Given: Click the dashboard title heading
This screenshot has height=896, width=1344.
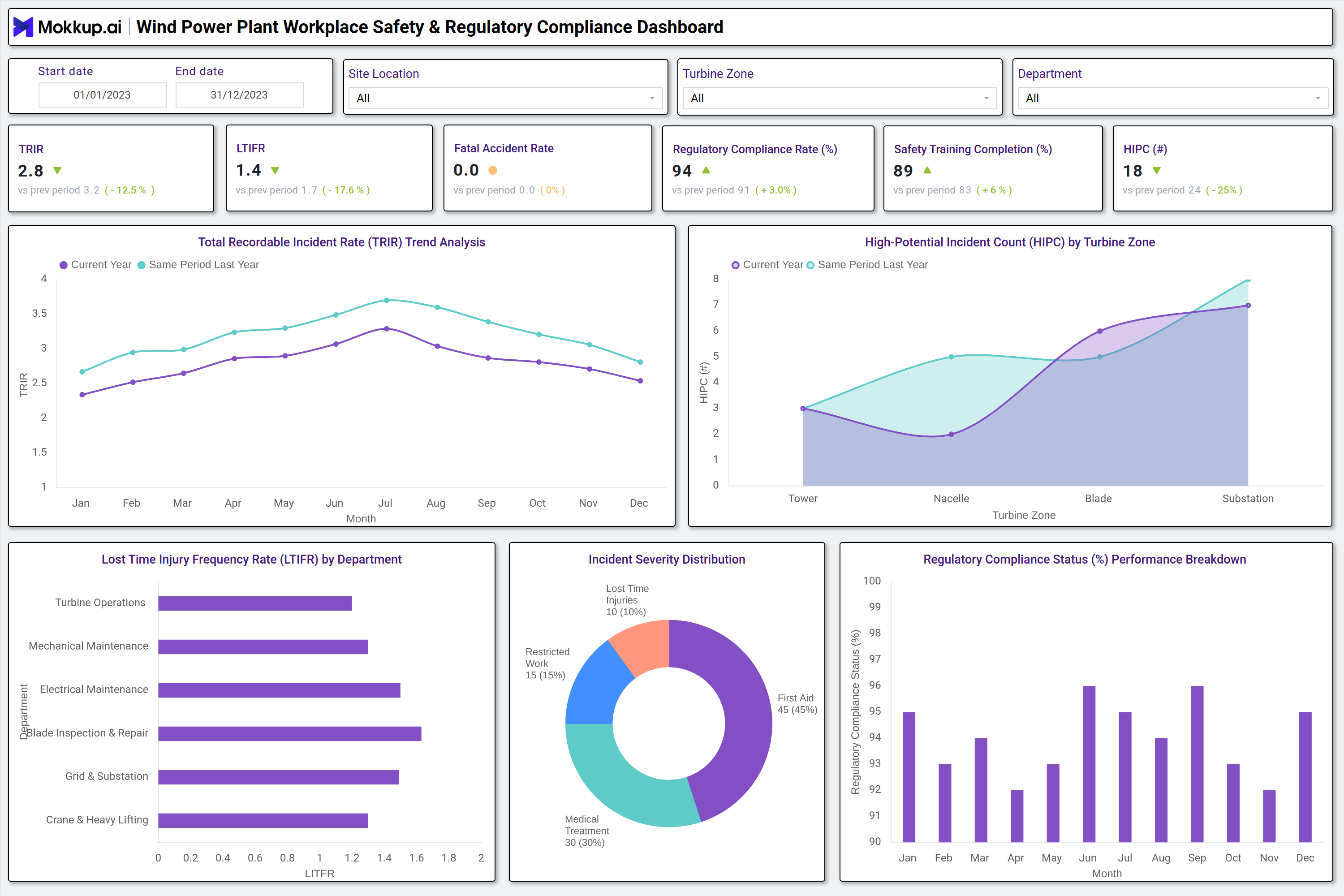Looking at the screenshot, I should 430,27.
